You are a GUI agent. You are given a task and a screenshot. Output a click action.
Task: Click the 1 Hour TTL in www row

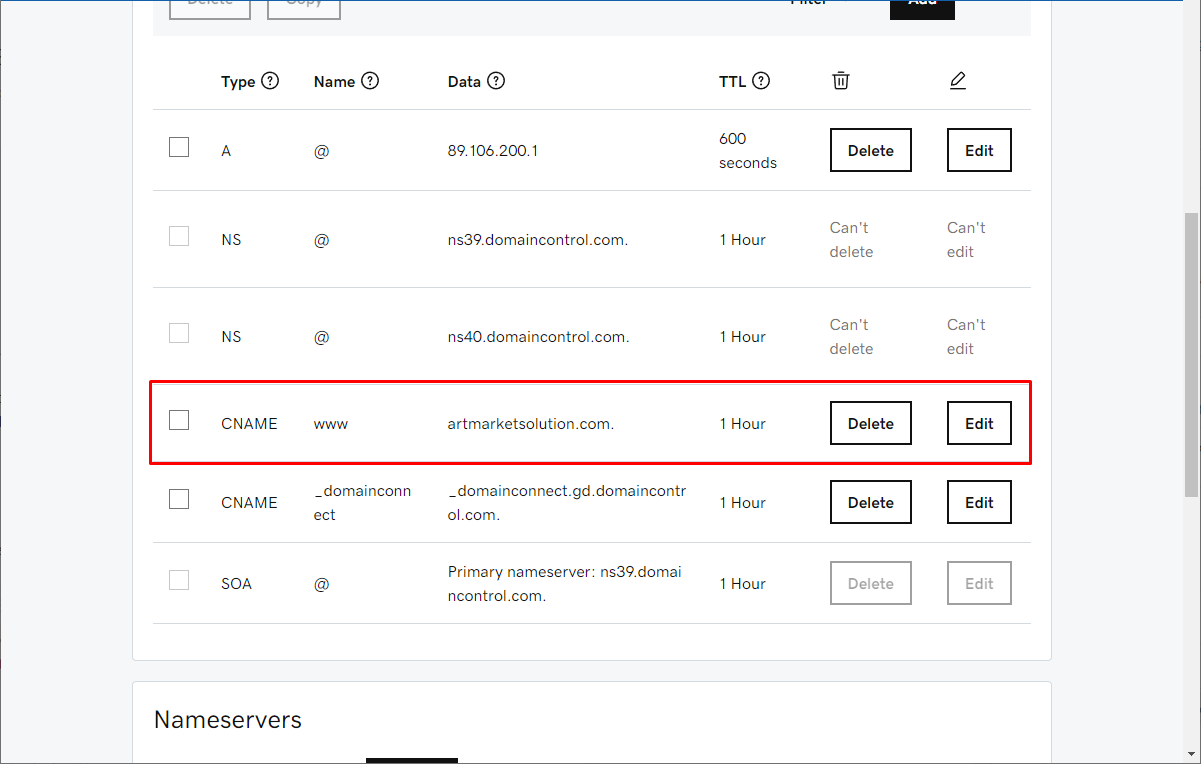(743, 424)
